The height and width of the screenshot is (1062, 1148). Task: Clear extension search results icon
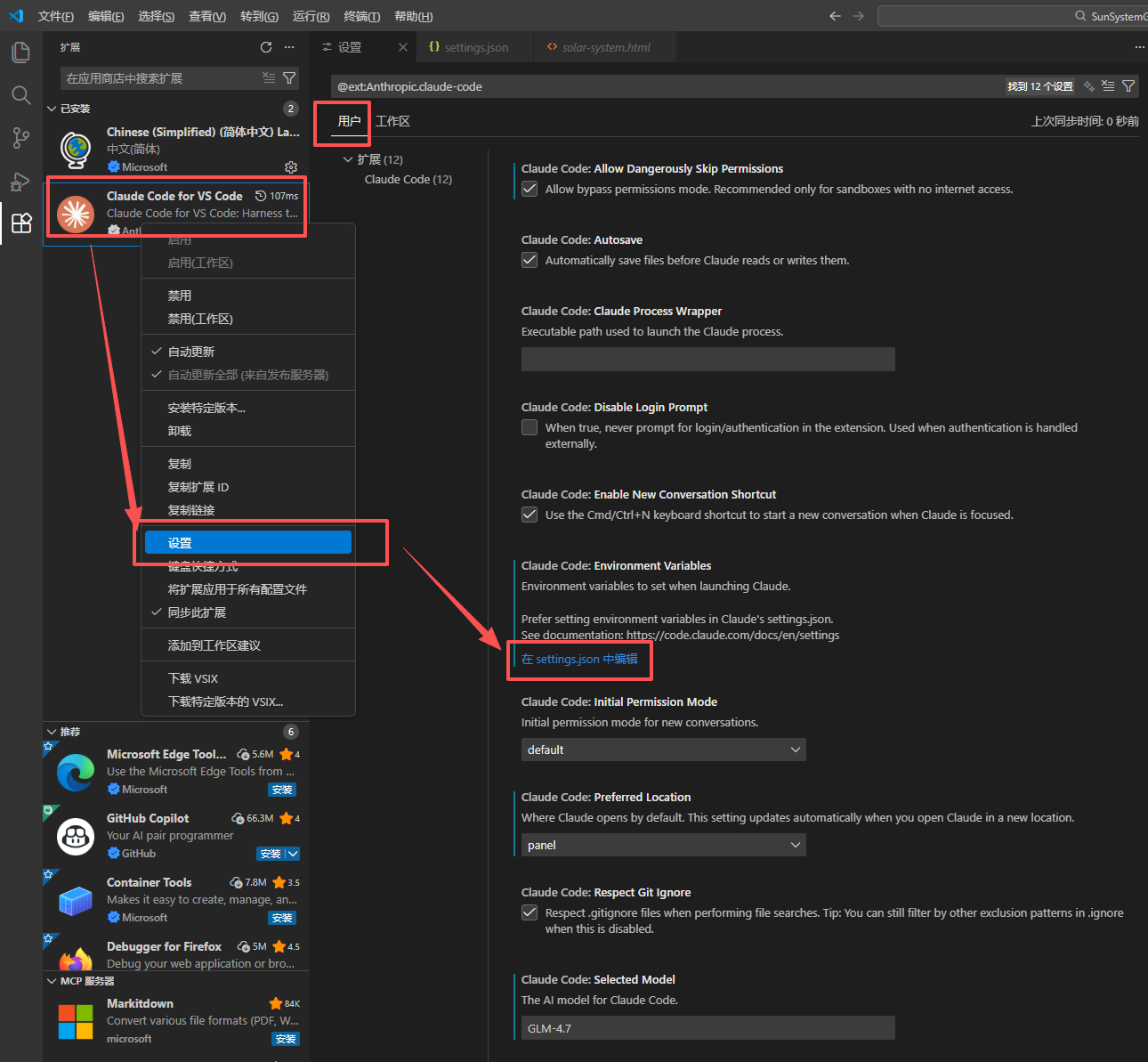click(x=269, y=78)
